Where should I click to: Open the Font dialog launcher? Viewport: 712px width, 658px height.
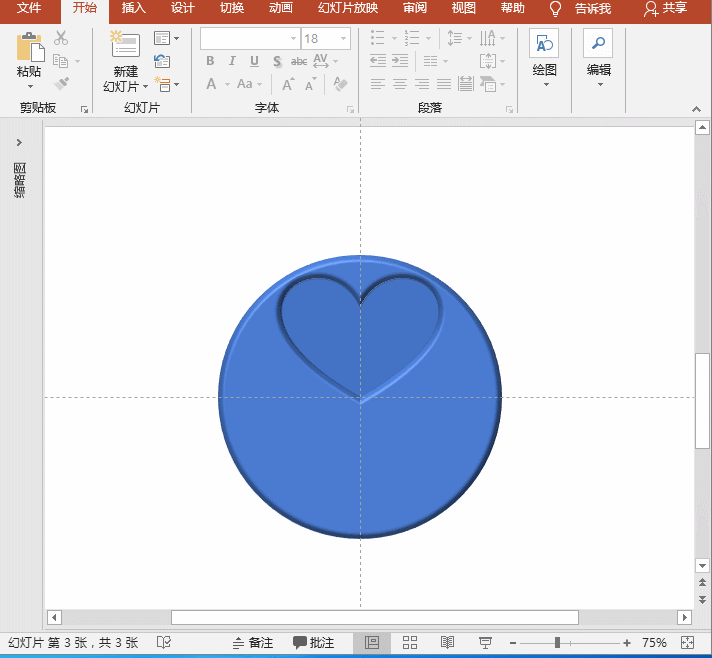point(350,109)
